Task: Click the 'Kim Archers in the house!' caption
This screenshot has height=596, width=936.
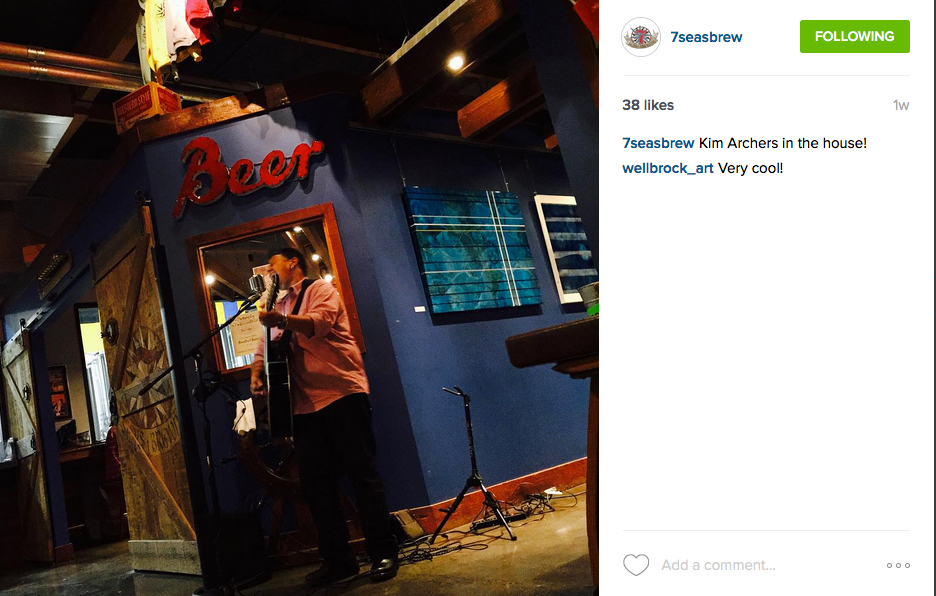Action: [x=783, y=143]
